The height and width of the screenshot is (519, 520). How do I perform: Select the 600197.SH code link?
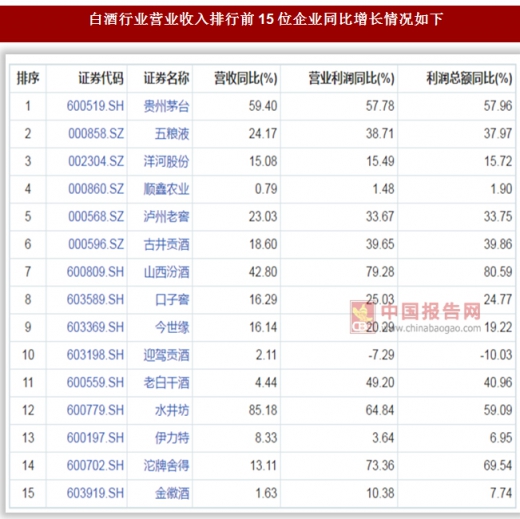(x=95, y=438)
